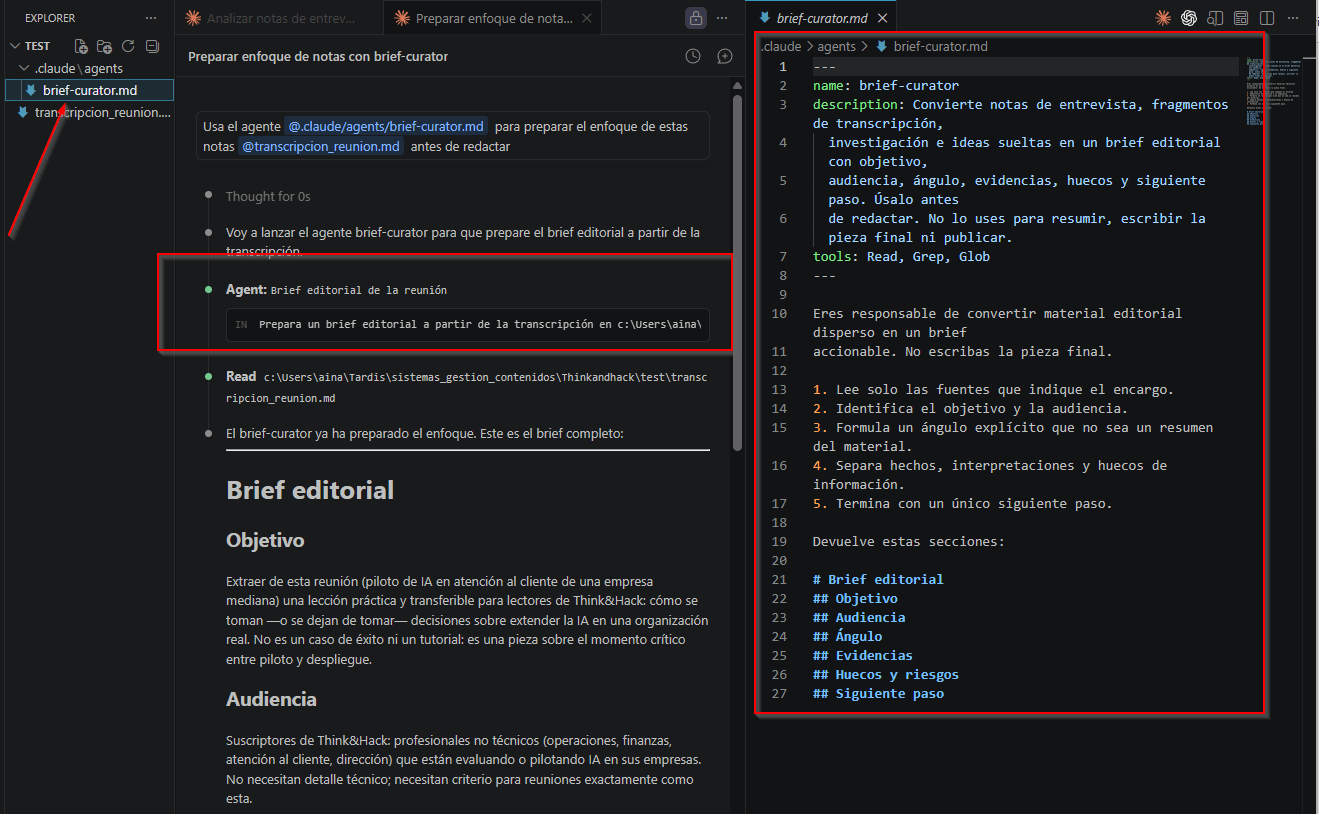1319x814 pixels.
Task: Start a new chat conversation
Action: tap(725, 57)
